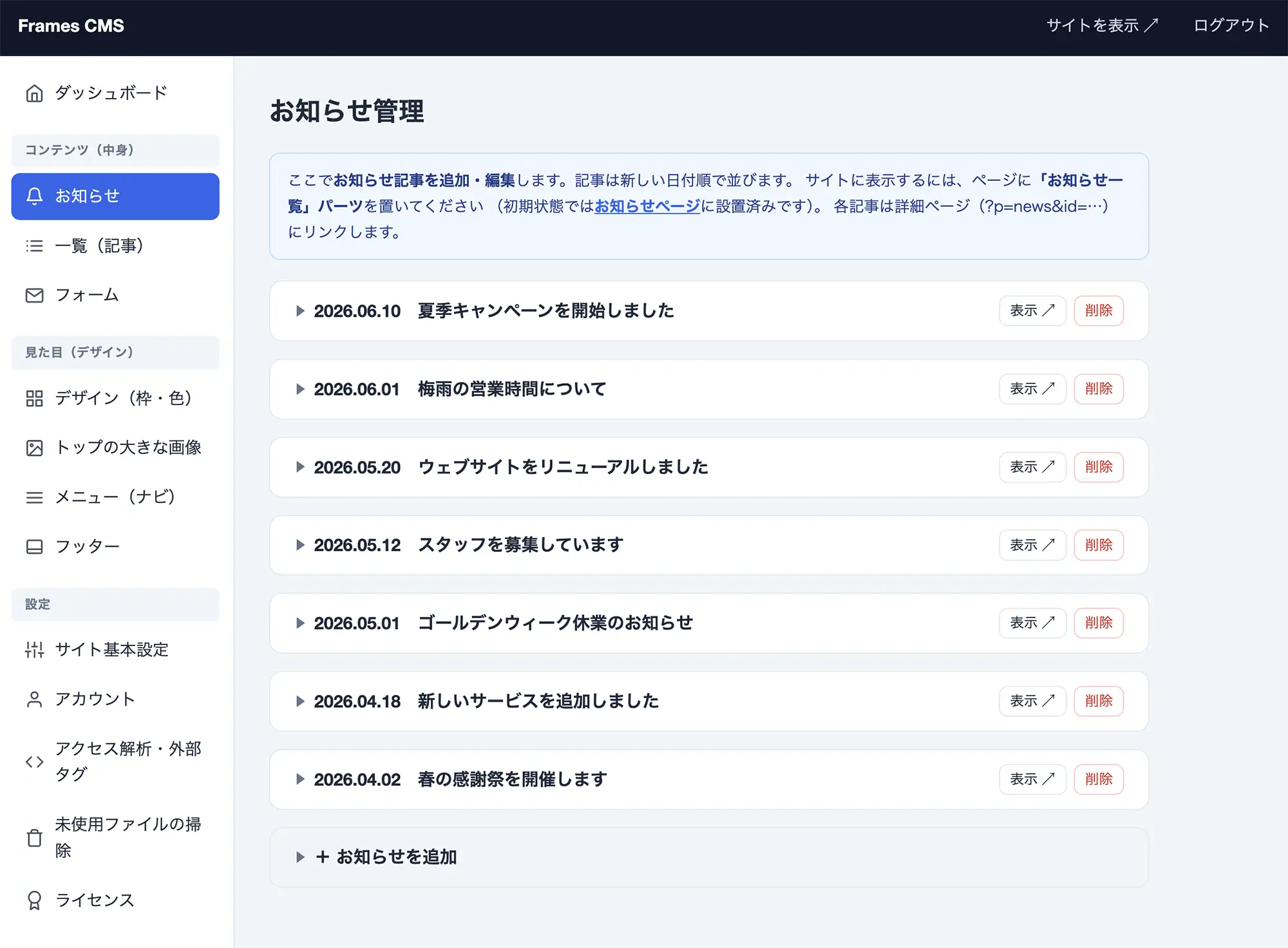Click 表示 for スタッフを募集しています

tap(1032, 545)
